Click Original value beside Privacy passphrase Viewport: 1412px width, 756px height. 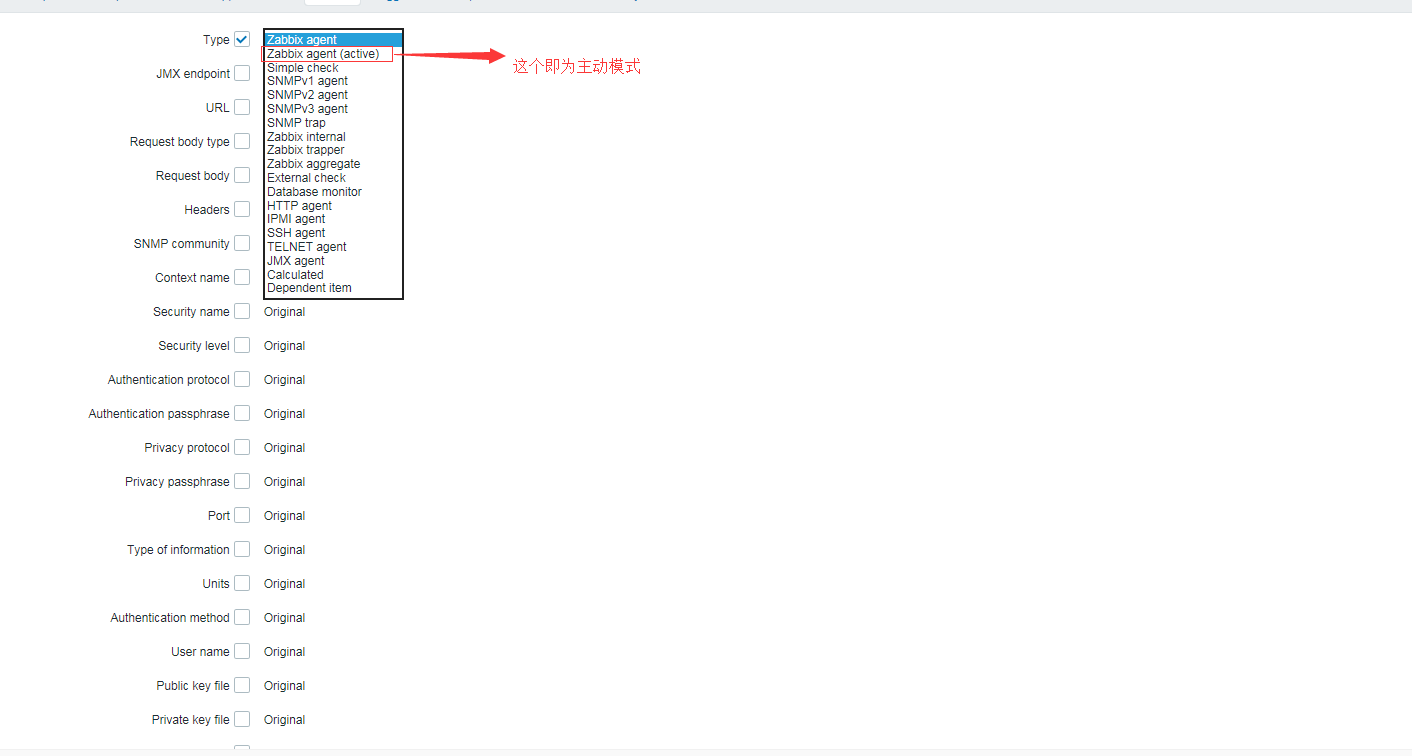(x=284, y=482)
